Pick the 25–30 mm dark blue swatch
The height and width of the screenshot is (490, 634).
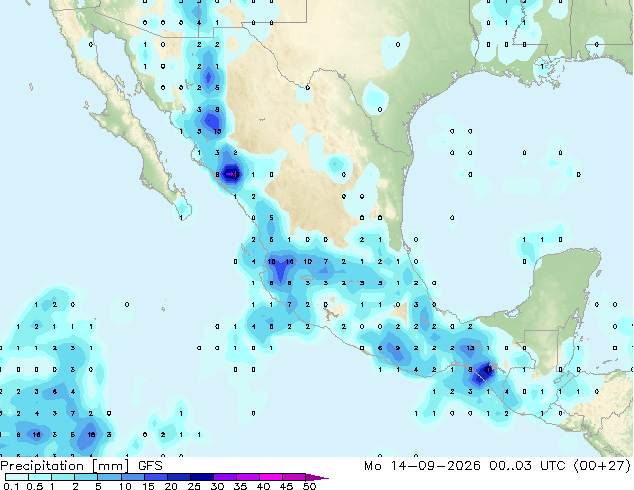pyautogui.click(x=202, y=477)
